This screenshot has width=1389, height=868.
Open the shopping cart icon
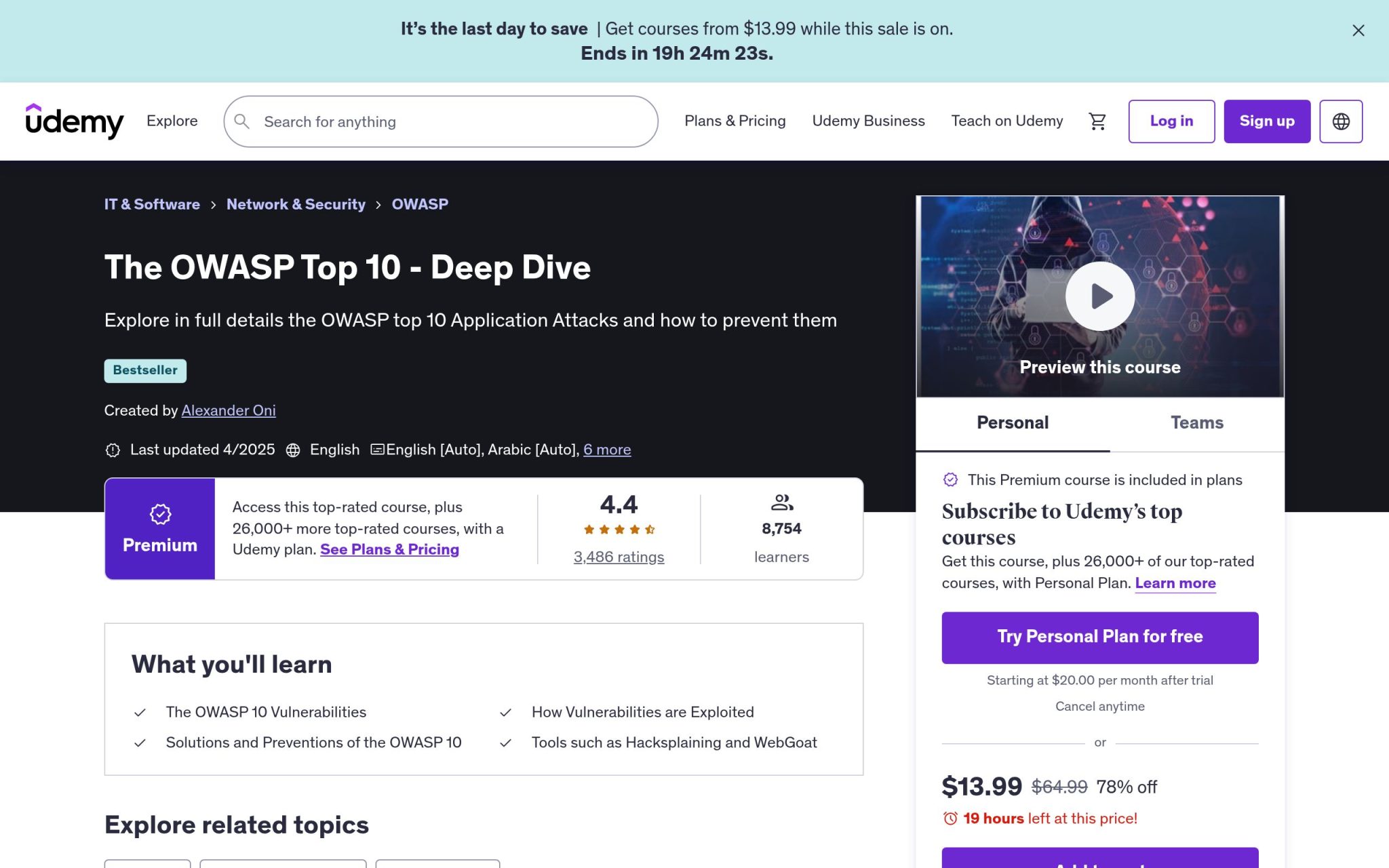[x=1097, y=121]
